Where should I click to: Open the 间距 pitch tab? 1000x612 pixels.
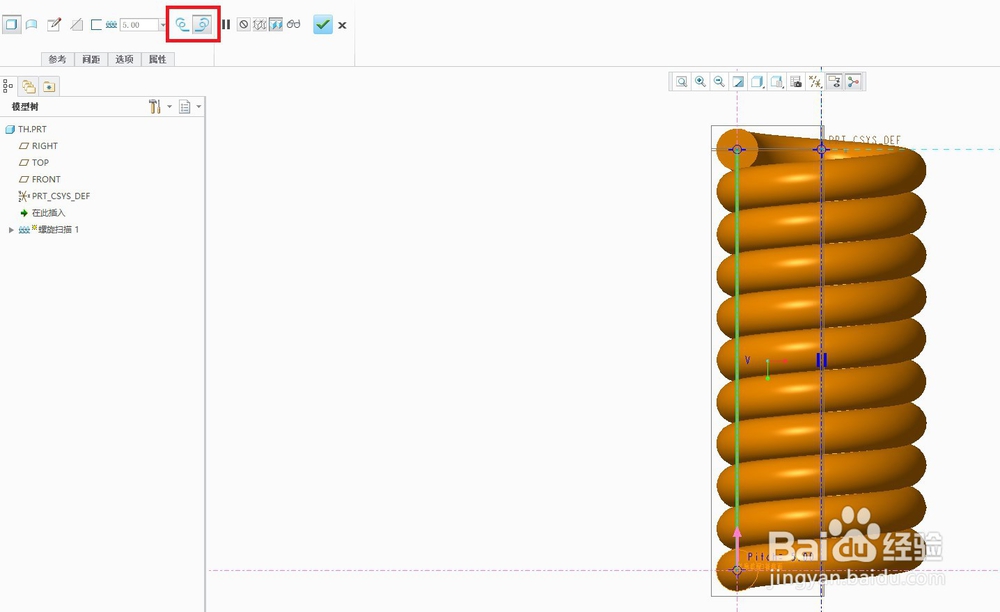pyautogui.click(x=91, y=59)
